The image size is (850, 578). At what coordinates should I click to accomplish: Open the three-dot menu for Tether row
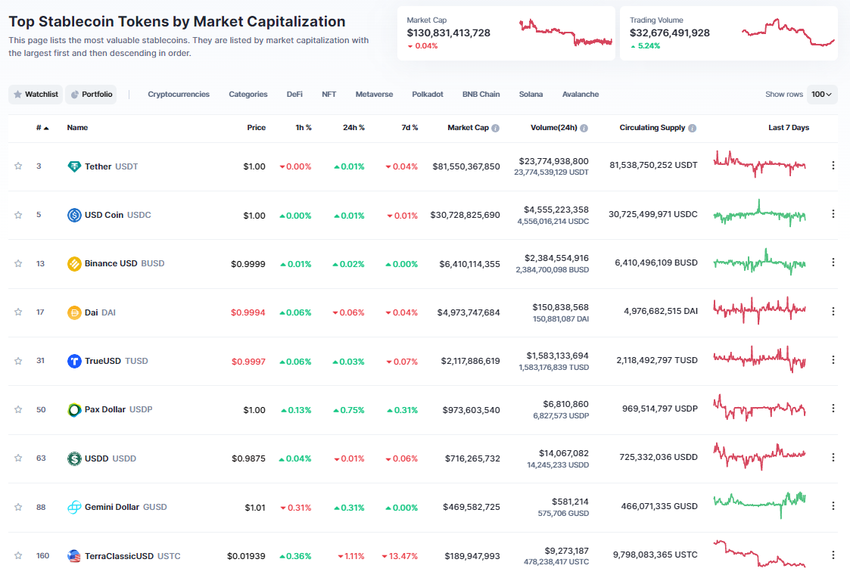pyautogui.click(x=833, y=166)
